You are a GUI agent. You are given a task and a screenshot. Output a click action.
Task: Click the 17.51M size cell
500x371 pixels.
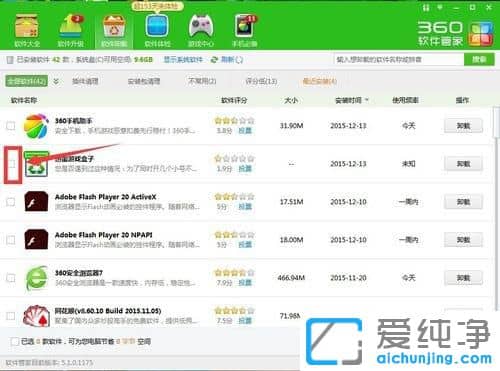point(291,202)
